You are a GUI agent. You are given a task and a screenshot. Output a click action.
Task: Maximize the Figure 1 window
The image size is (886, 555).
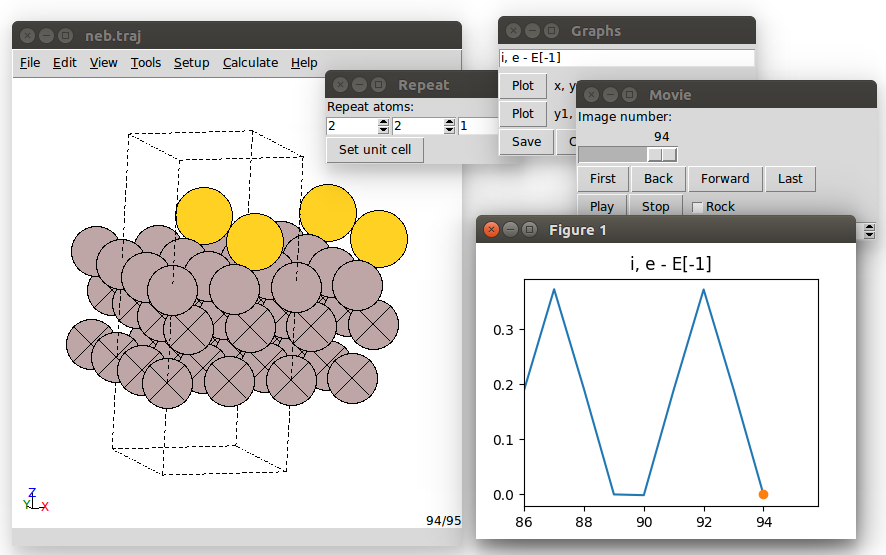(528, 230)
